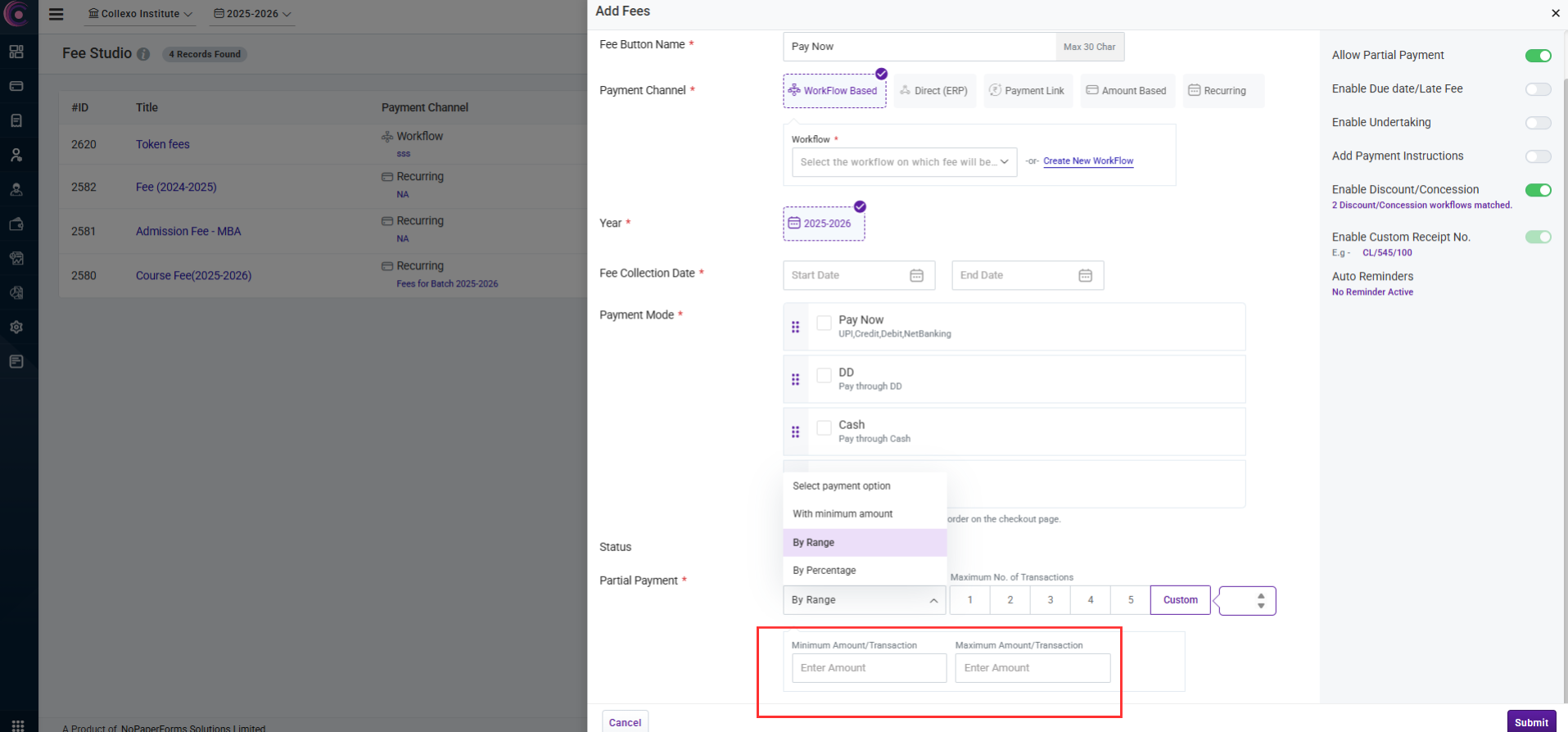1568x732 pixels.
Task: Follow the Create New WorkFlow link
Action: (x=1088, y=161)
